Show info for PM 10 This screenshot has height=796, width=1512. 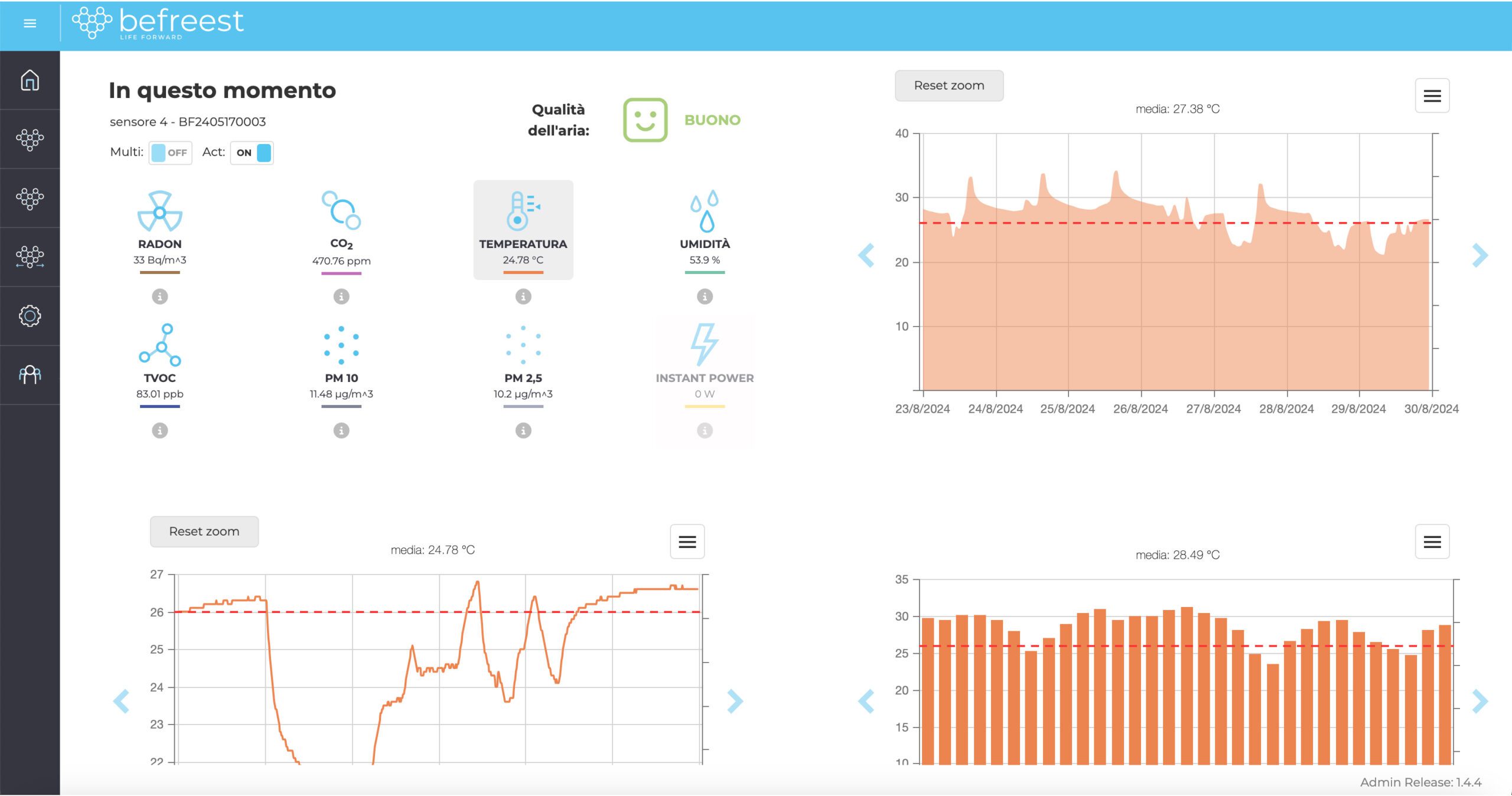(x=341, y=430)
